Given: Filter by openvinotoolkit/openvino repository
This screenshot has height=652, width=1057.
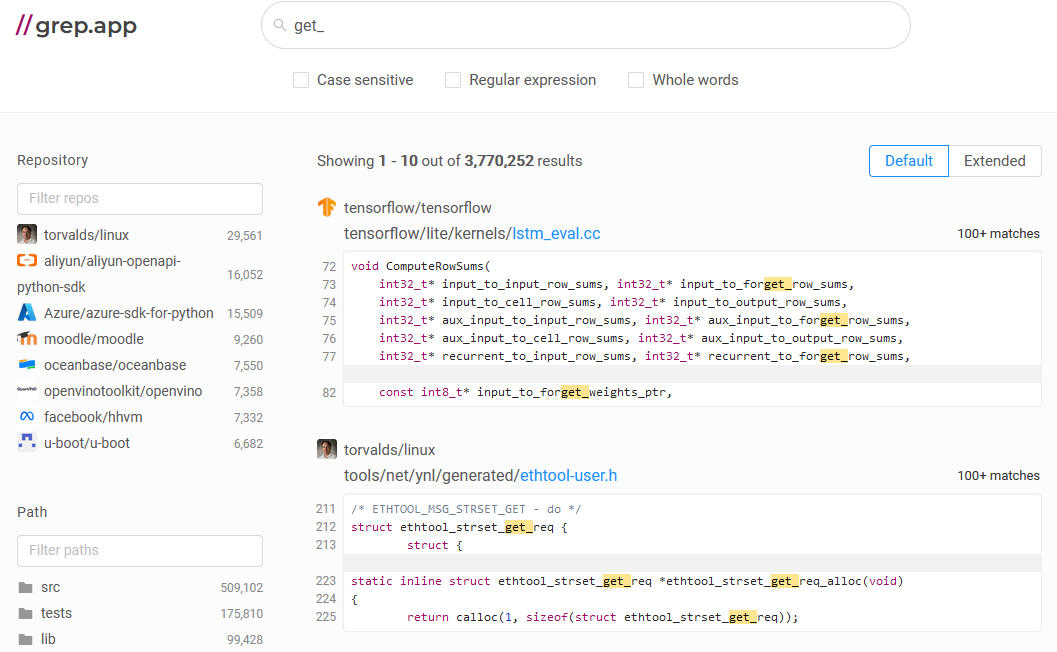Looking at the screenshot, I should (x=123, y=392).
